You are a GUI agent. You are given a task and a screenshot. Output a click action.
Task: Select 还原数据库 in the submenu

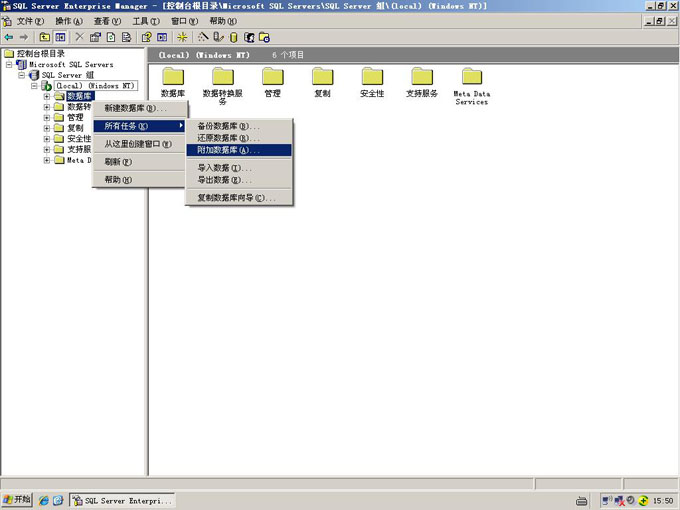tap(239, 138)
